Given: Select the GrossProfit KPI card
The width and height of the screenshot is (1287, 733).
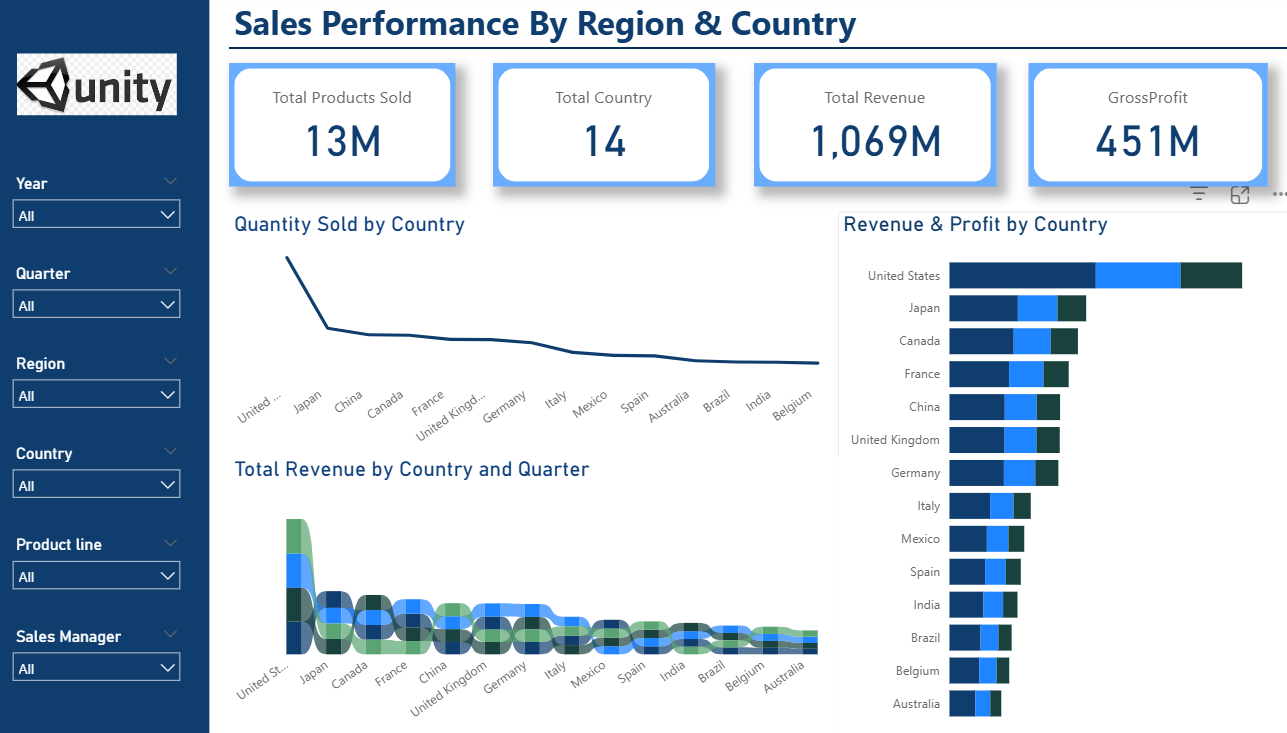Looking at the screenshot, I should pos(1147,124).
